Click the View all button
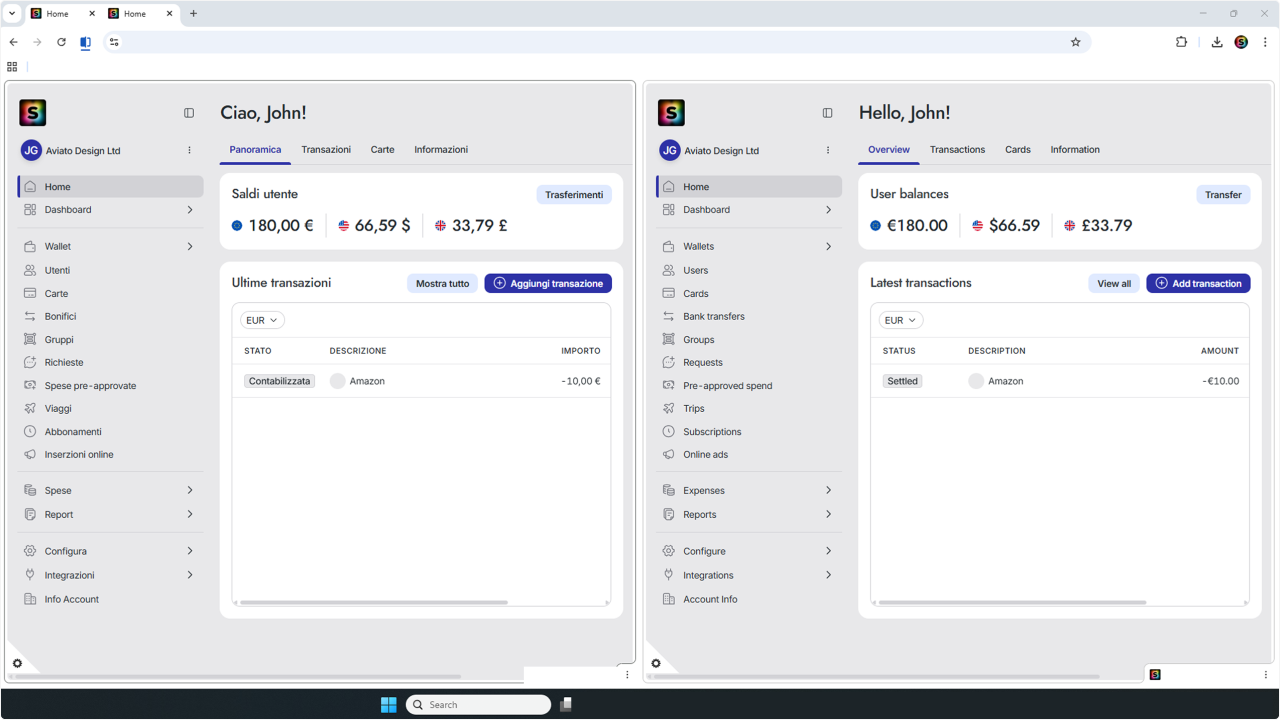 (1114, 283)
